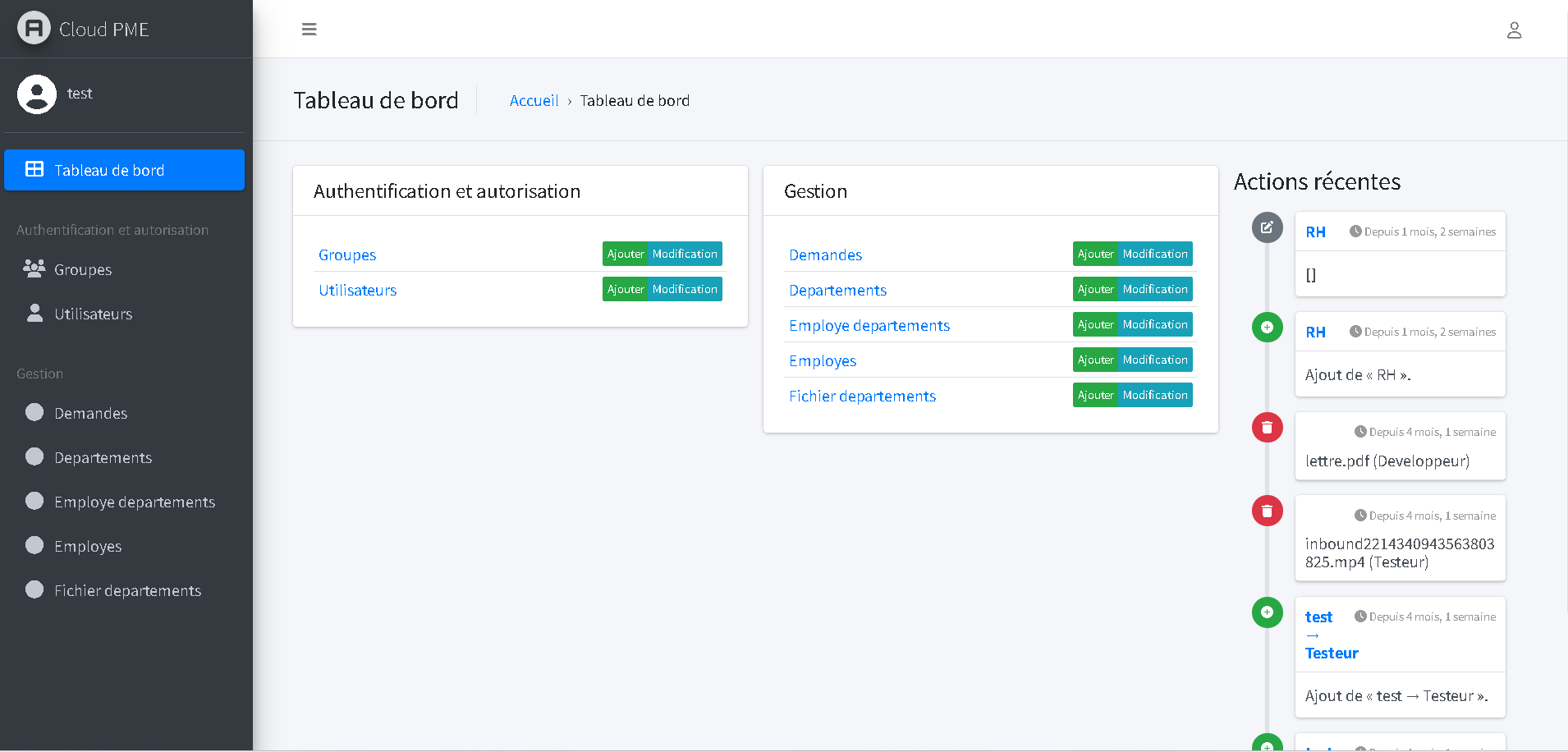The width and height of the screenshot is (1568, 752).
Task: Open the RH link in Actions récentes
Action: [1315, 232]
